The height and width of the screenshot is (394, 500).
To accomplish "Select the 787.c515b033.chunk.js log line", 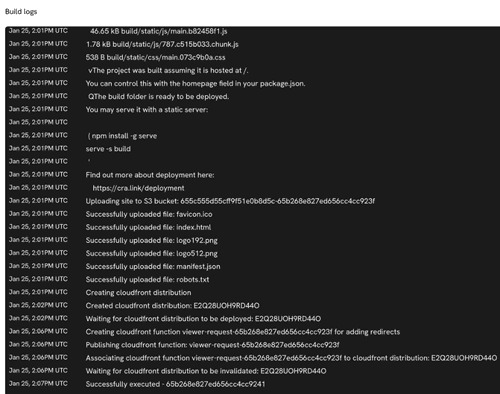I will tap(162, 44).
